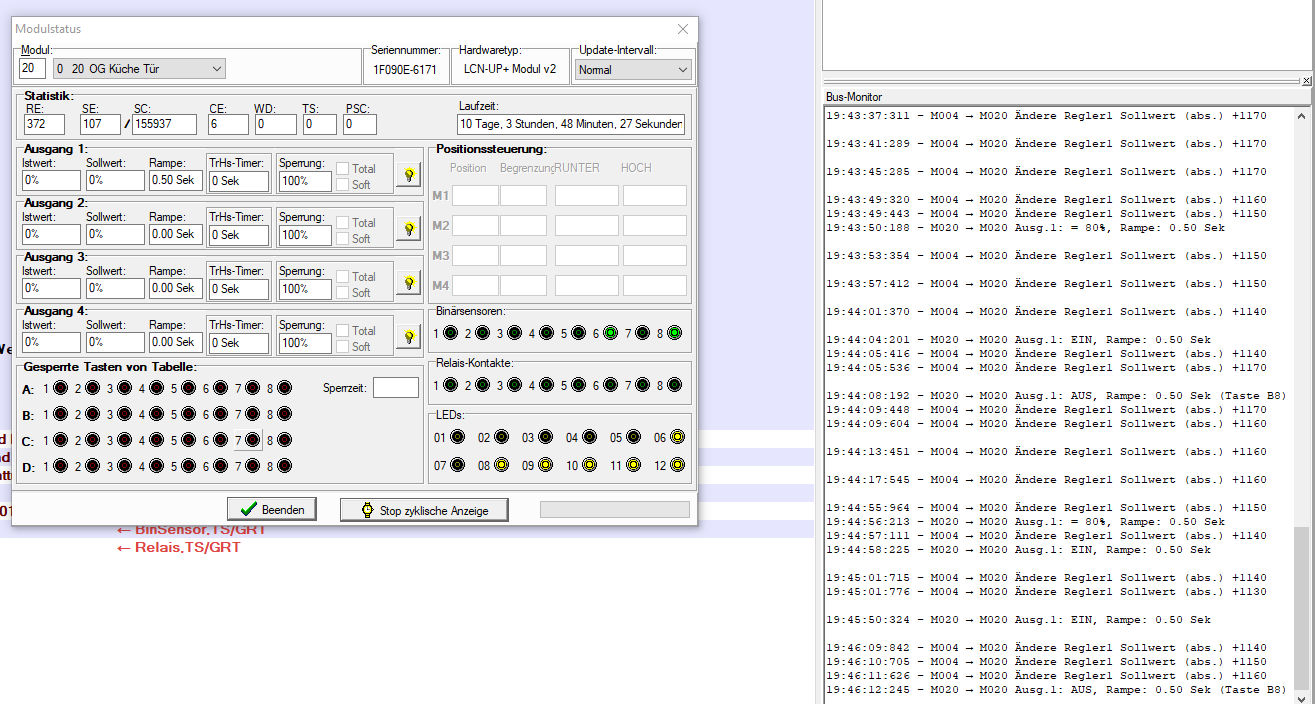The height and width of the screenshot is (704, 1315).
Task: Click the Ausgang 1 Sollwert field
Action: point(114,180)
